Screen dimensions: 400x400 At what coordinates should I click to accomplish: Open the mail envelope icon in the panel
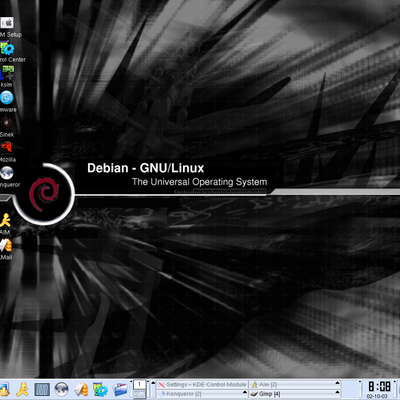click(x=81, y=389)
